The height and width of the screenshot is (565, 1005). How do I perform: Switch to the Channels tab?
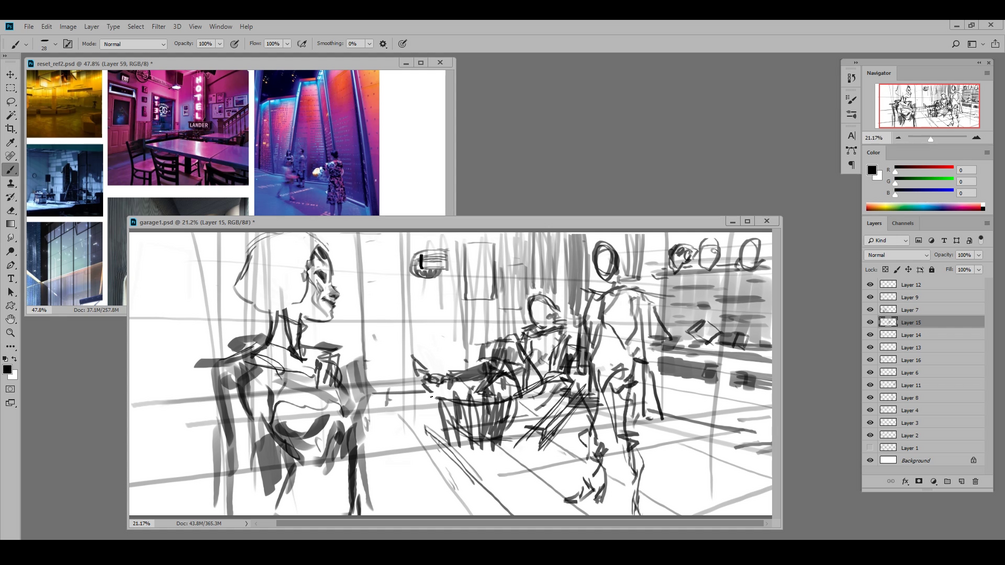[902, 223]
